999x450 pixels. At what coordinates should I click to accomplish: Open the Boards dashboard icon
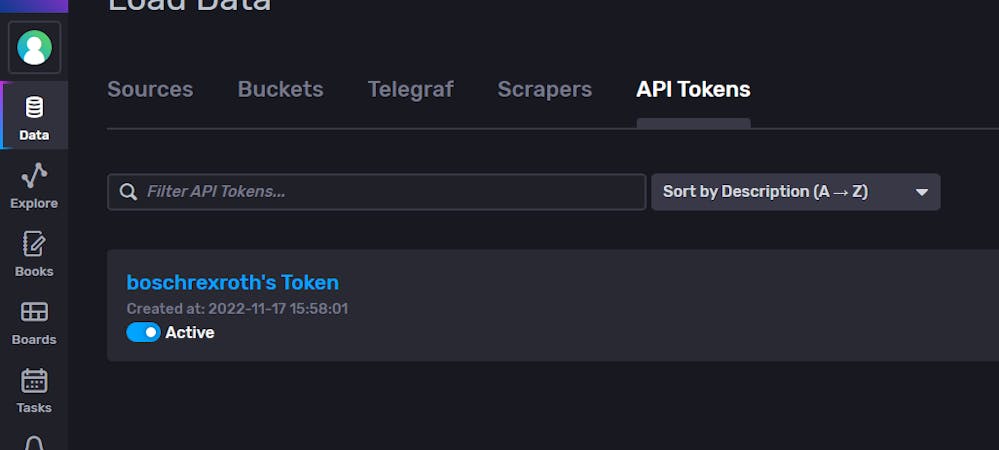pyautogui.click(x=34, y=312)
